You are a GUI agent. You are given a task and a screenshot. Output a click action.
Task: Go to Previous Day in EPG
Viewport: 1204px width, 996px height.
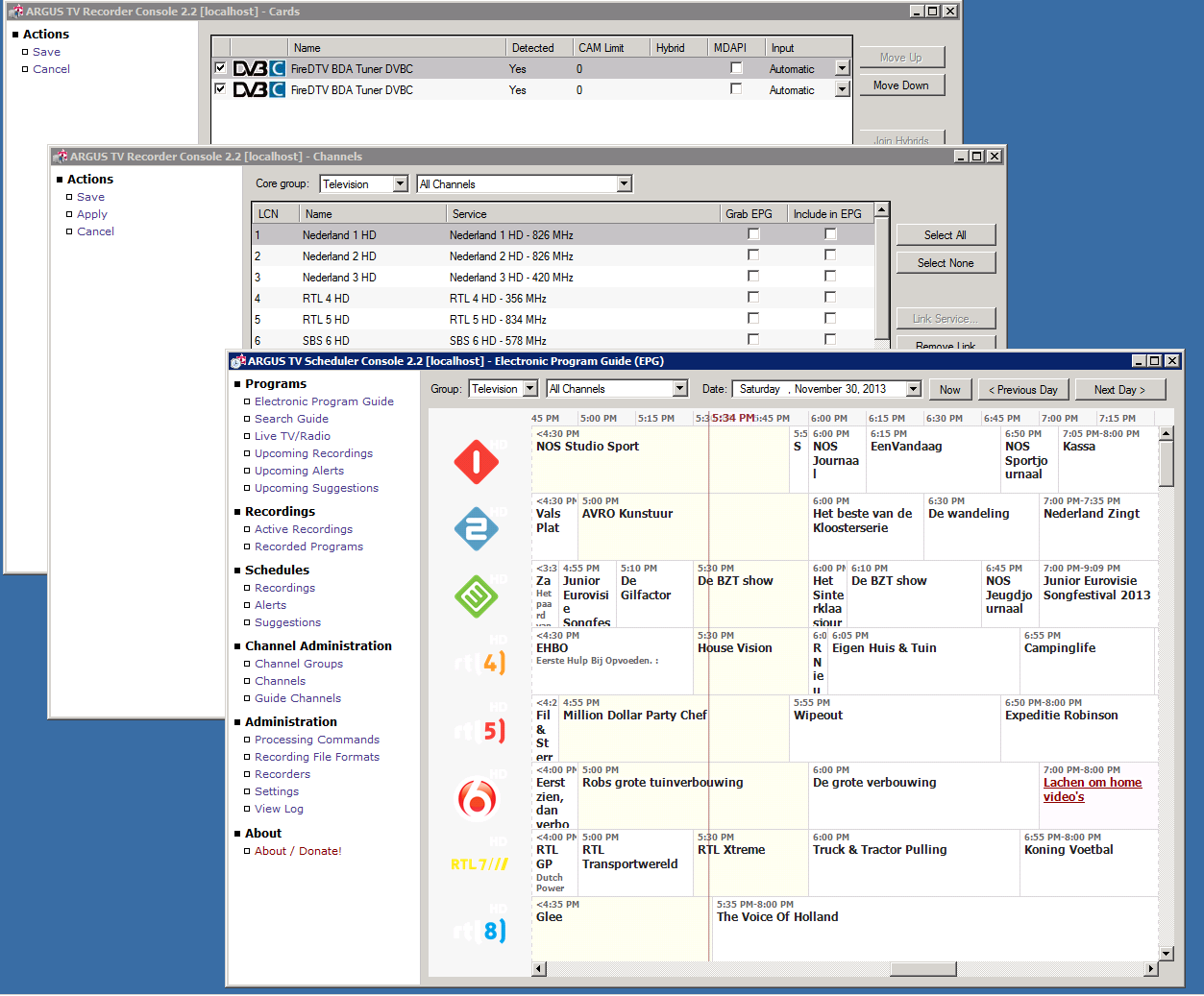(1022, 389)
